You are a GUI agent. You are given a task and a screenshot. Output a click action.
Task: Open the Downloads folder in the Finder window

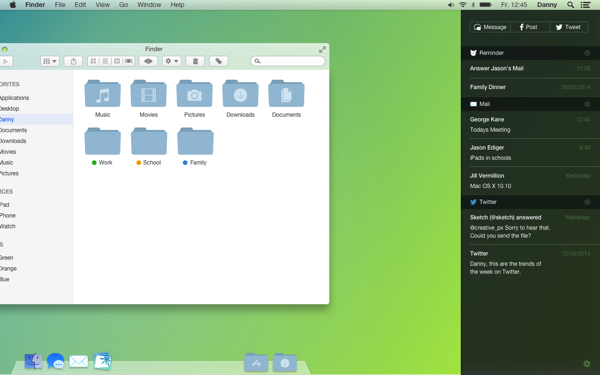pyautogui.click(x=240, y=94)
